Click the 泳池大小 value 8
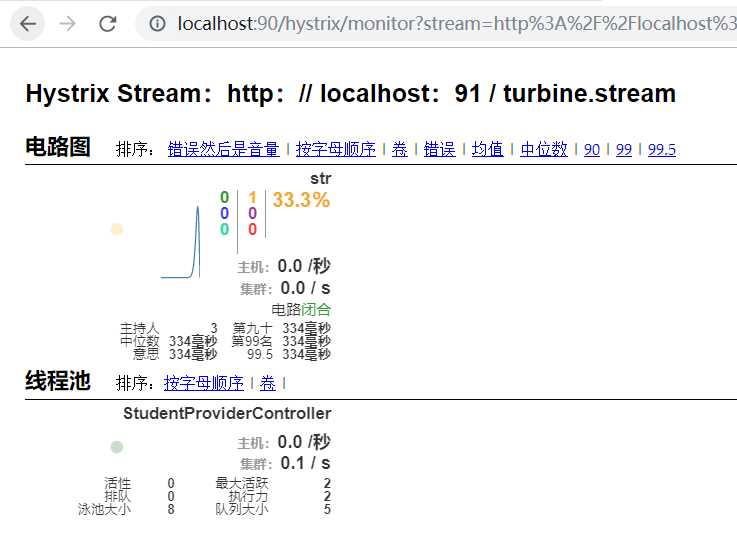Image resolution: width=737 pixels, height=557 pixels. pos(171,509)
